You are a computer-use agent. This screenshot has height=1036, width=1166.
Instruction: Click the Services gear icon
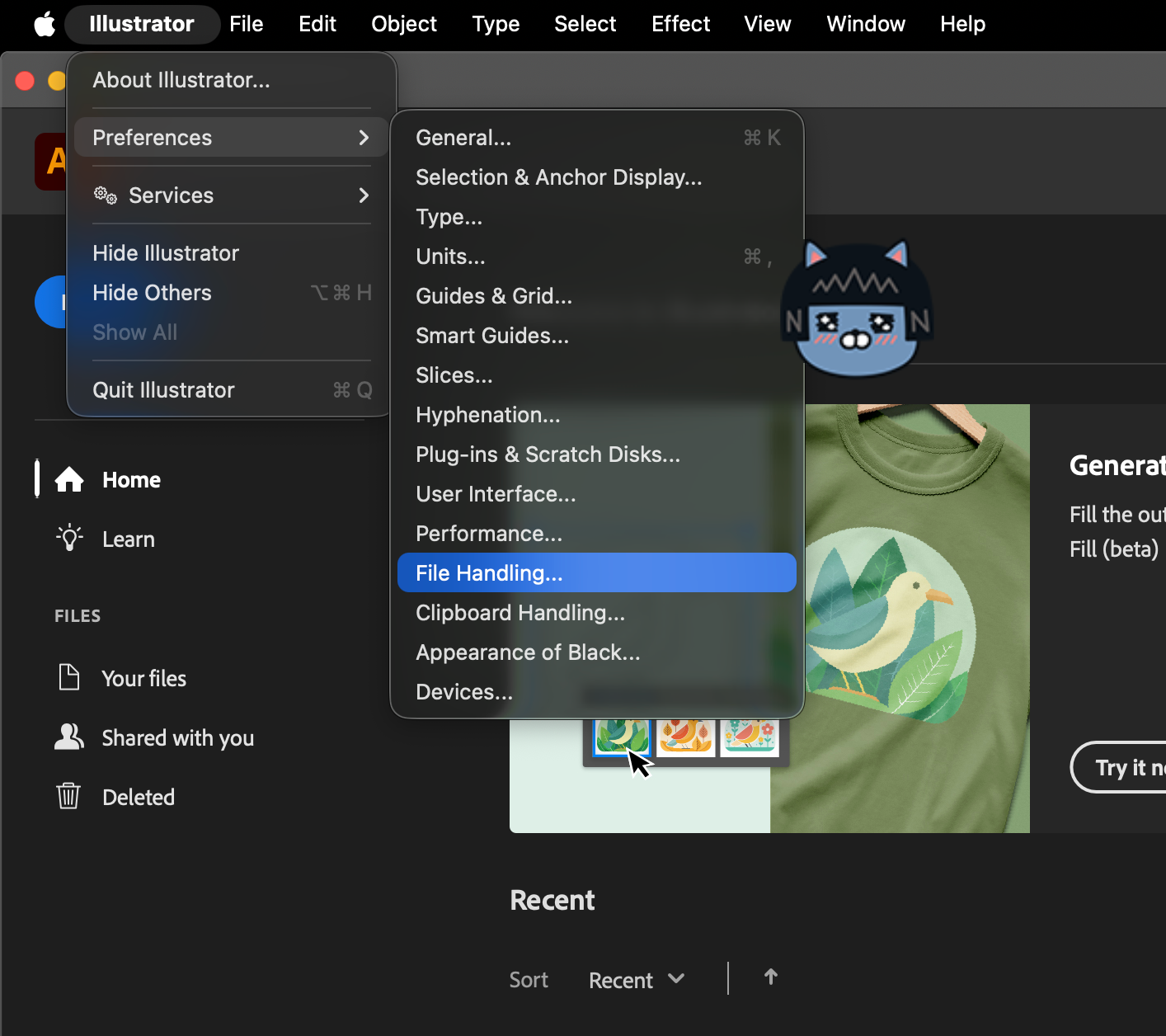[x=106, y=195]
